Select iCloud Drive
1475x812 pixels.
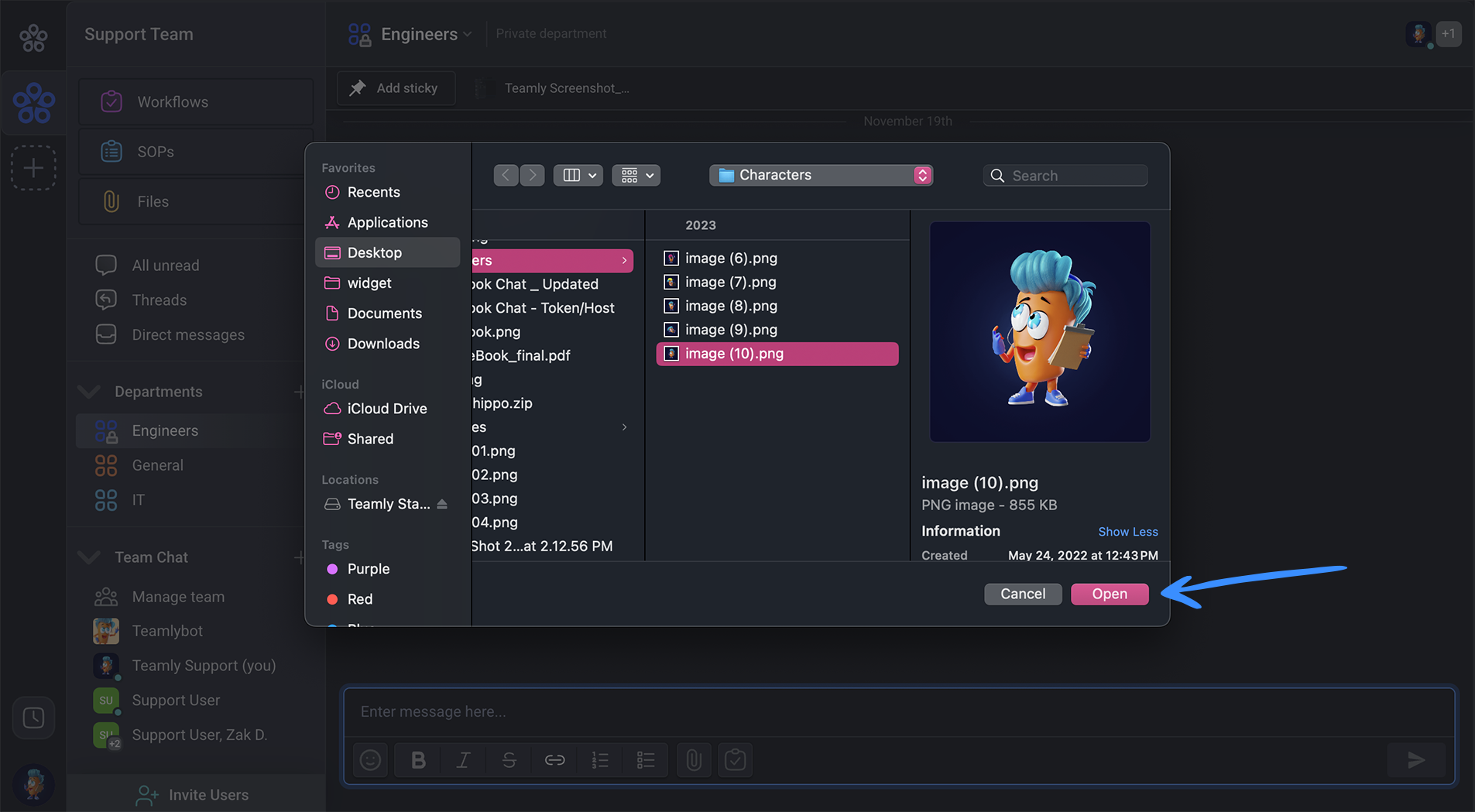tap(388, 409)
